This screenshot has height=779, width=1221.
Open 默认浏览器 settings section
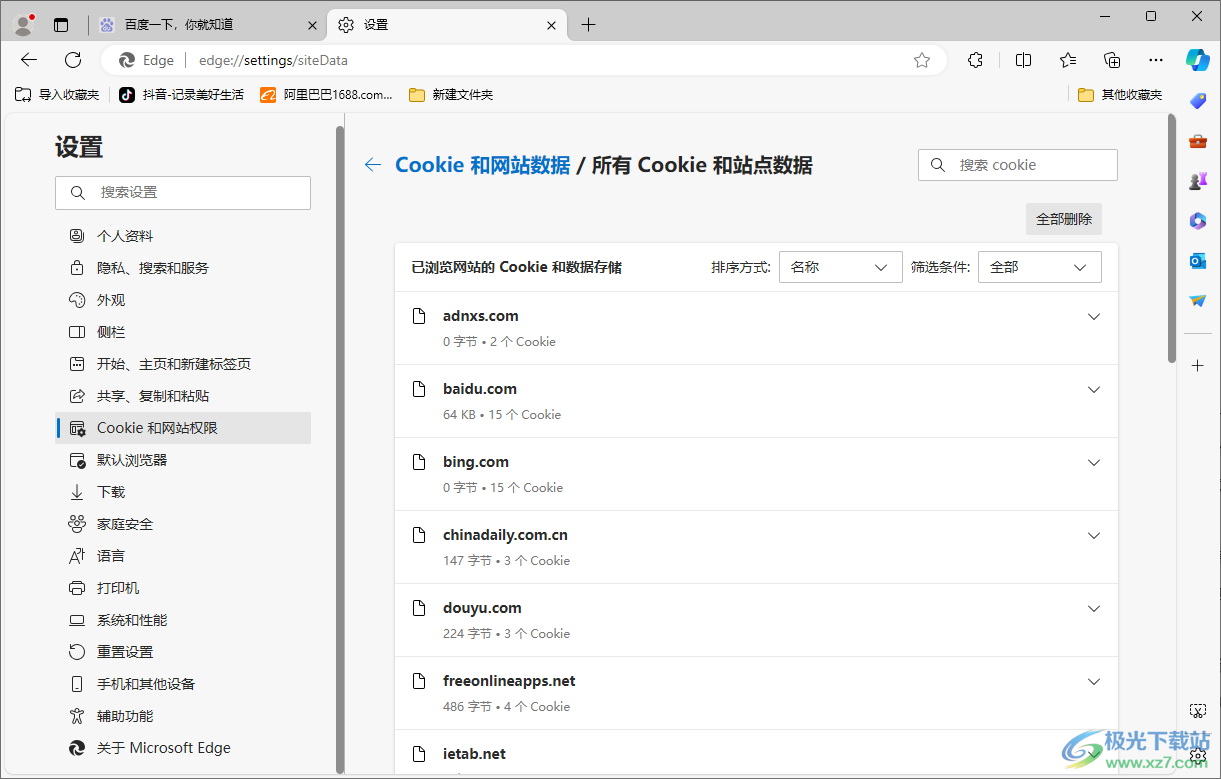183,460
